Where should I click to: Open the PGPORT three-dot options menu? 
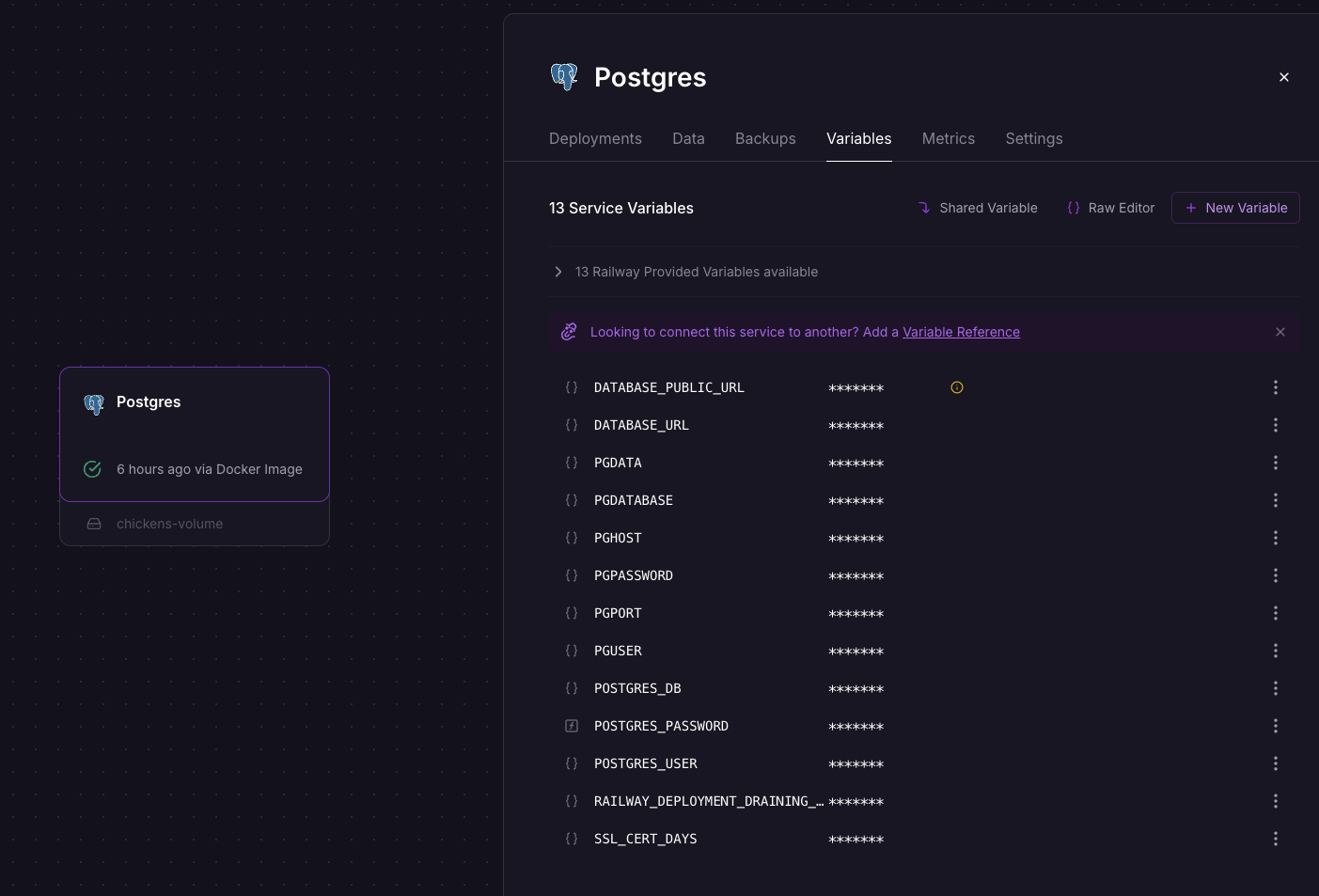point(1276,613)
